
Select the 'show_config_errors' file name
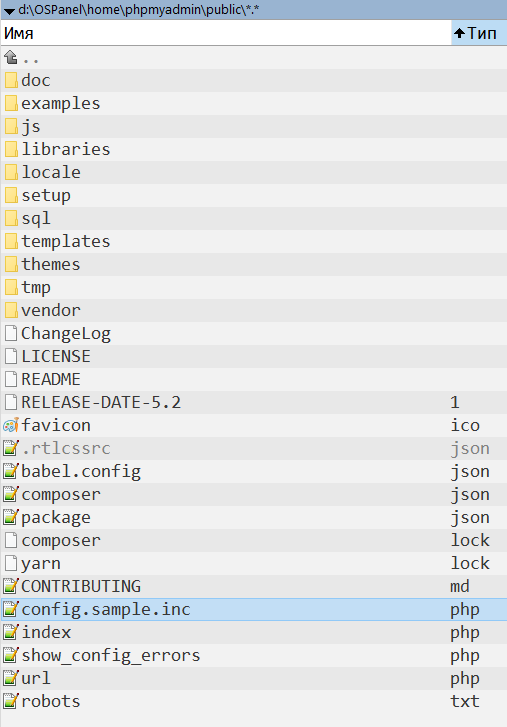coord(111,656)
